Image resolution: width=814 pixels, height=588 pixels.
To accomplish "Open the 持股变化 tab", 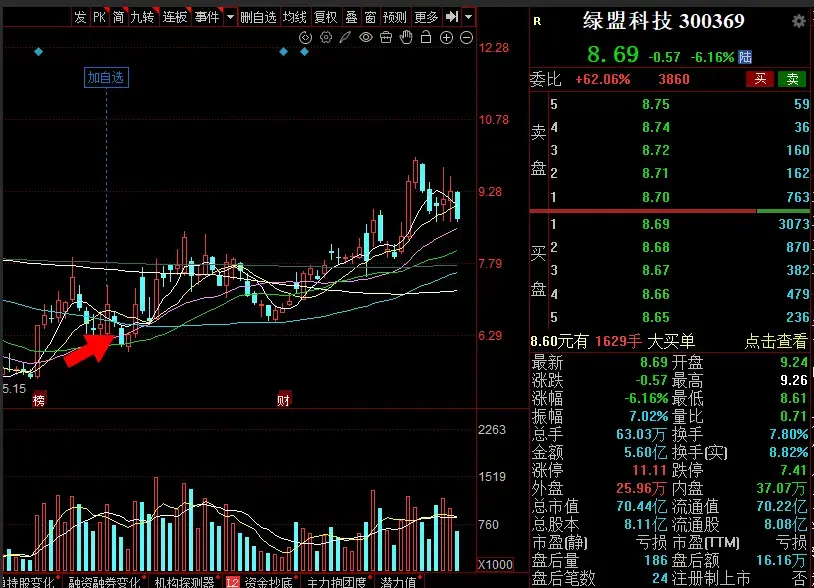I will coord(31,582).
